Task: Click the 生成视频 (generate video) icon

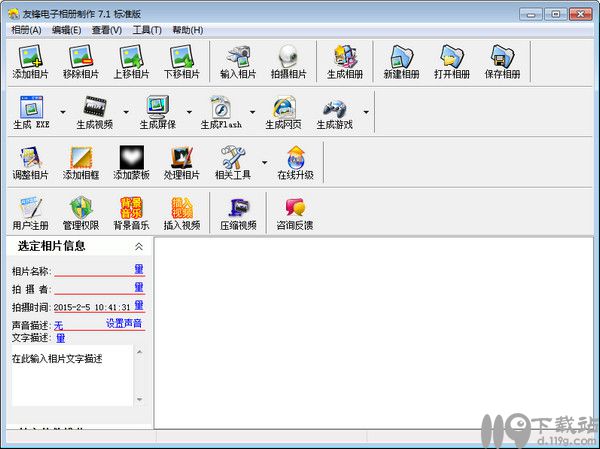Action: click(95, 107)
